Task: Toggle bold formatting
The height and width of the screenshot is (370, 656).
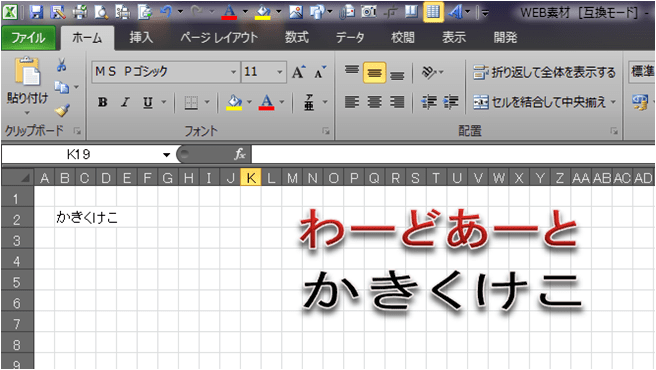Action: coord(102,102)
